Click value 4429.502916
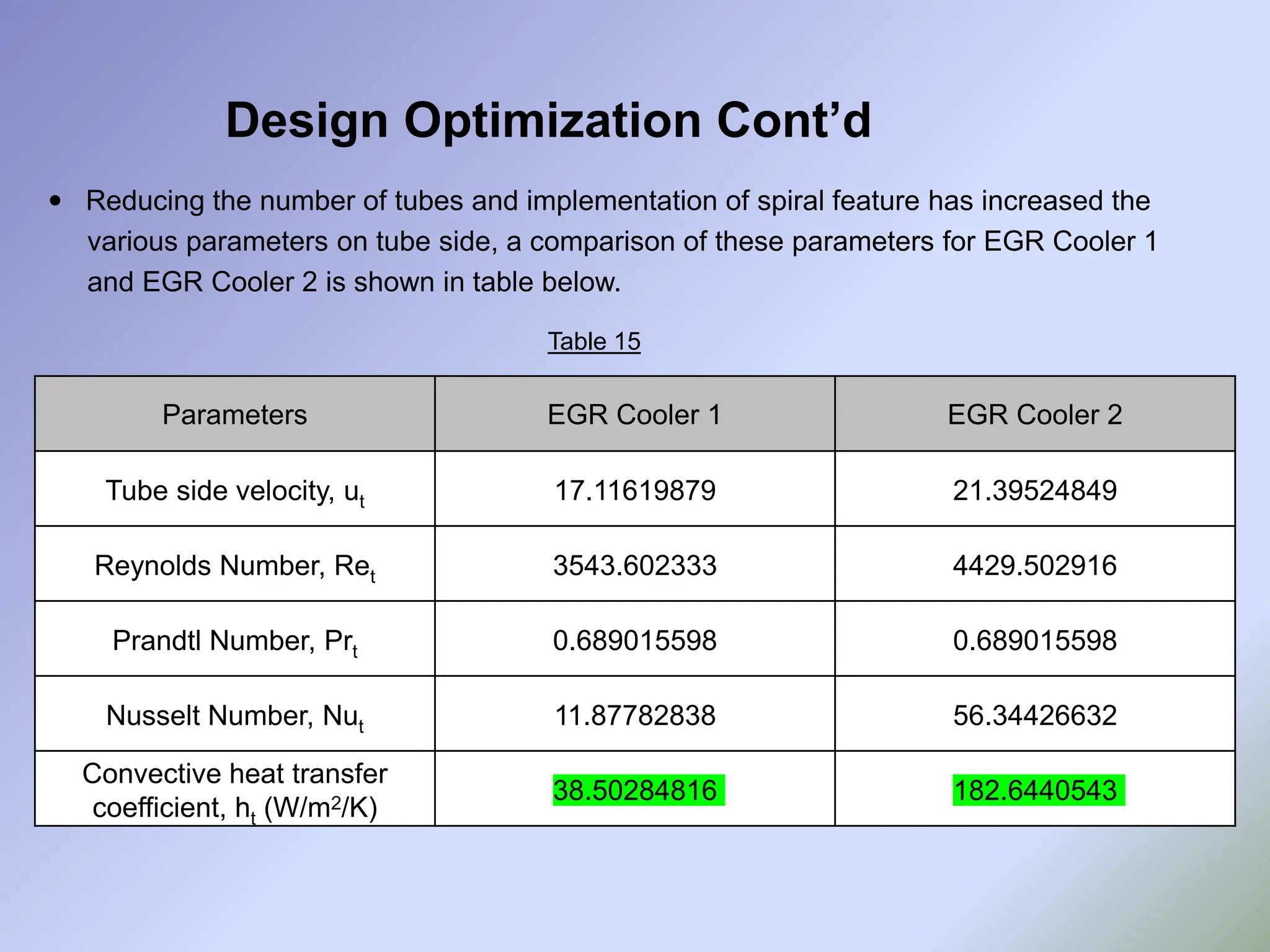Screen dimensions: 1270x952 pyautogui.click(x=1035, y=565)
